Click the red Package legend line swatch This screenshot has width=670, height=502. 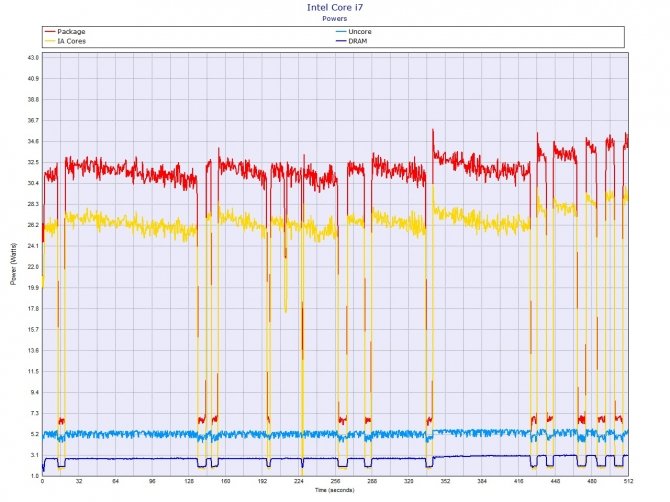(50, 32)
